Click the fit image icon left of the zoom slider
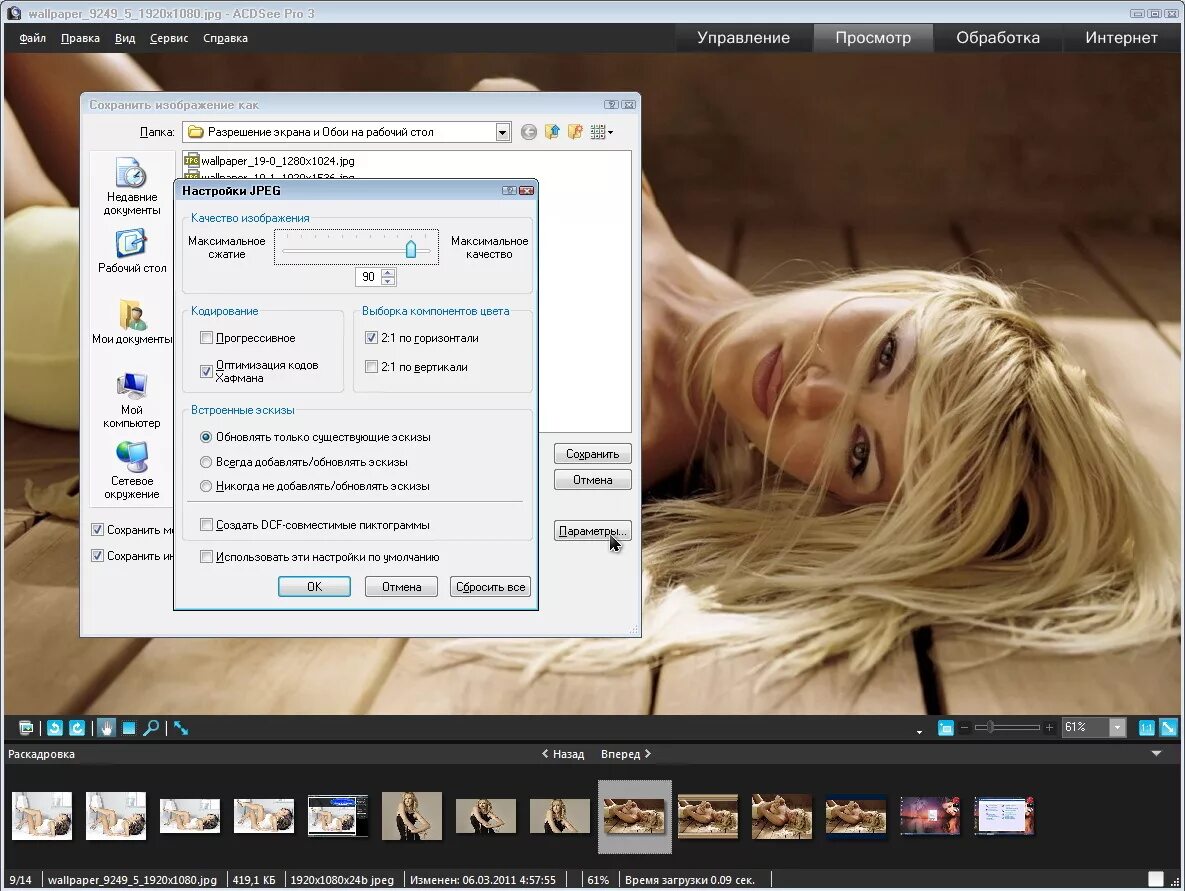This screenshot has height=891, width=1185. pyautogui.click(x=945, y=728)
